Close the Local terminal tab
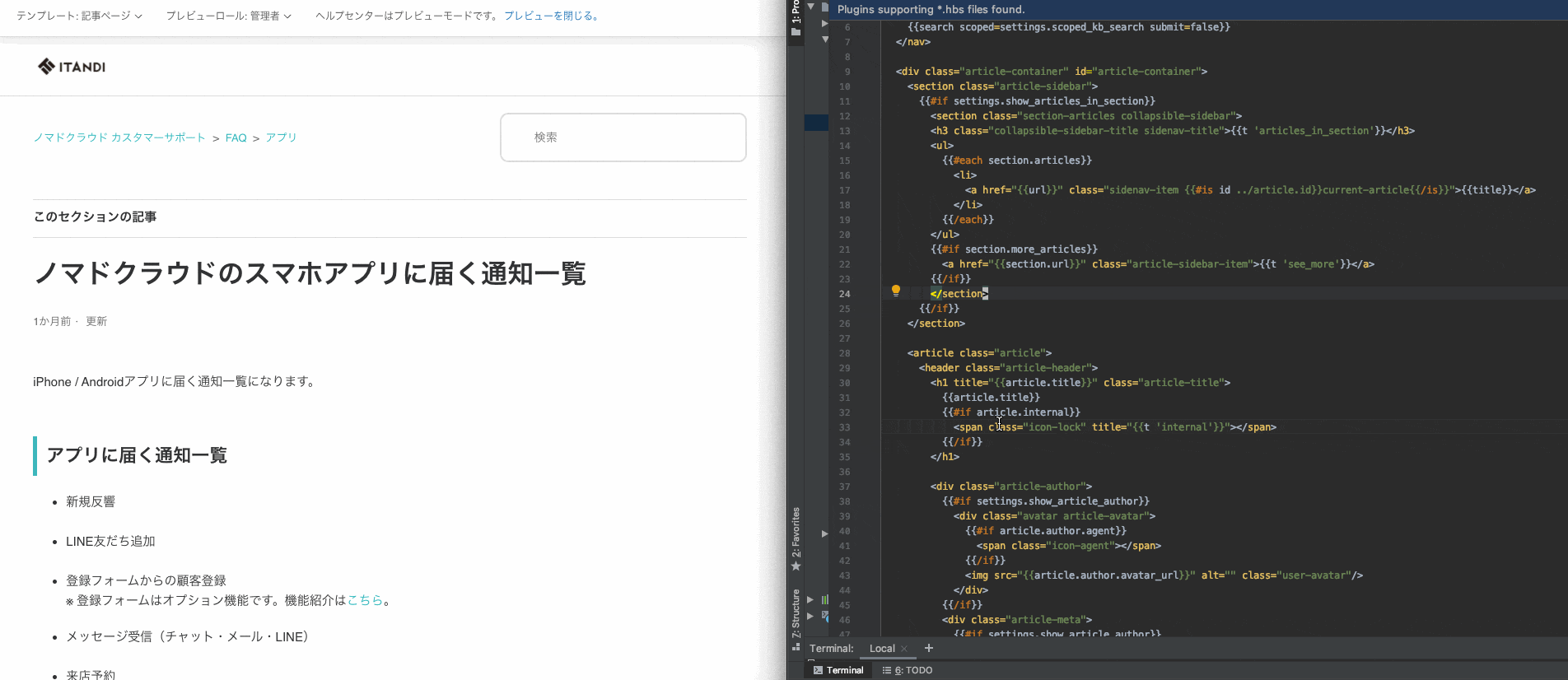 coord(904,649)
